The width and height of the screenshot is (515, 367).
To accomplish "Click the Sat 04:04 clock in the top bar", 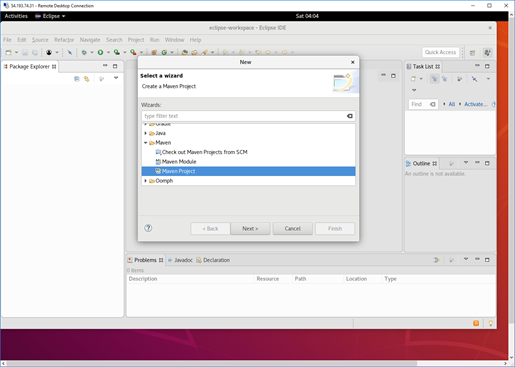I will (x=307, y=16).
